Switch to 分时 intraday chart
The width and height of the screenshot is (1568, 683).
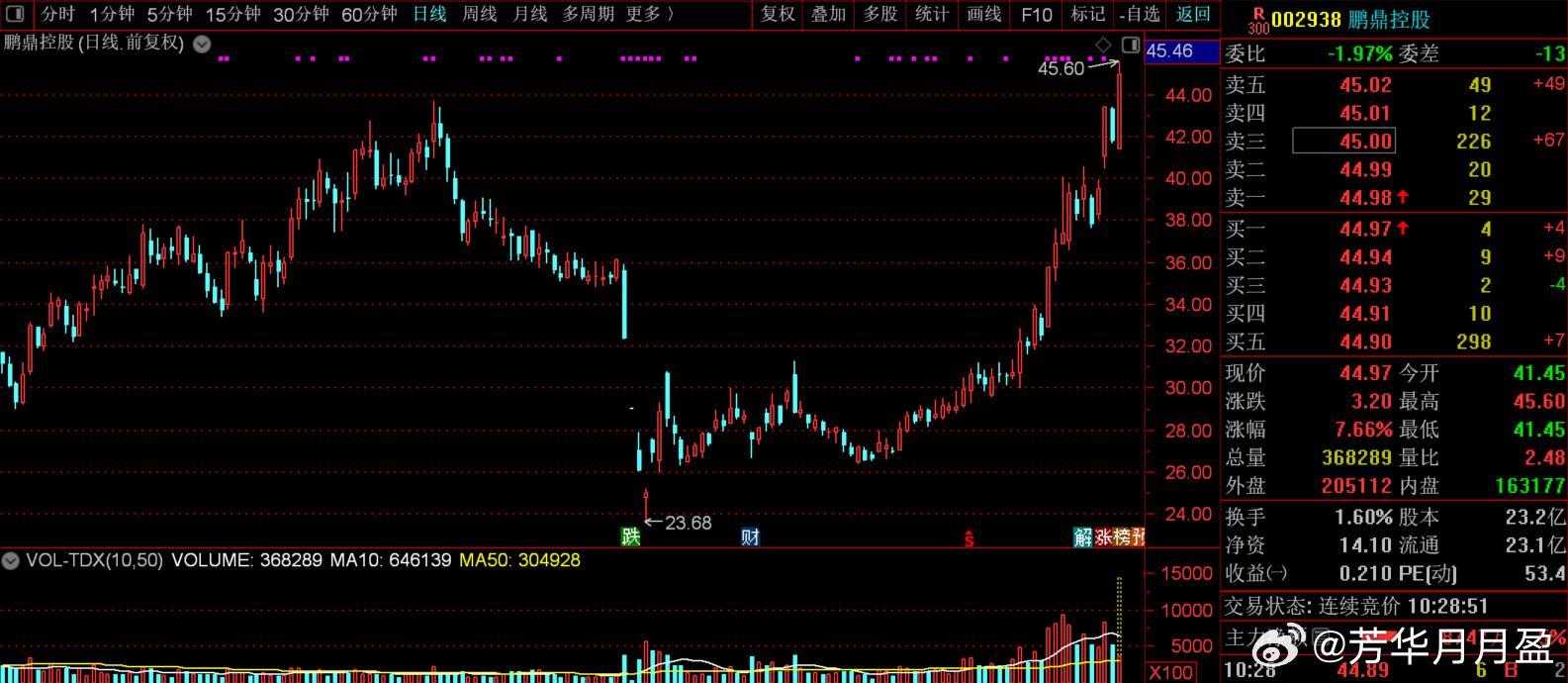coord(57,14)
